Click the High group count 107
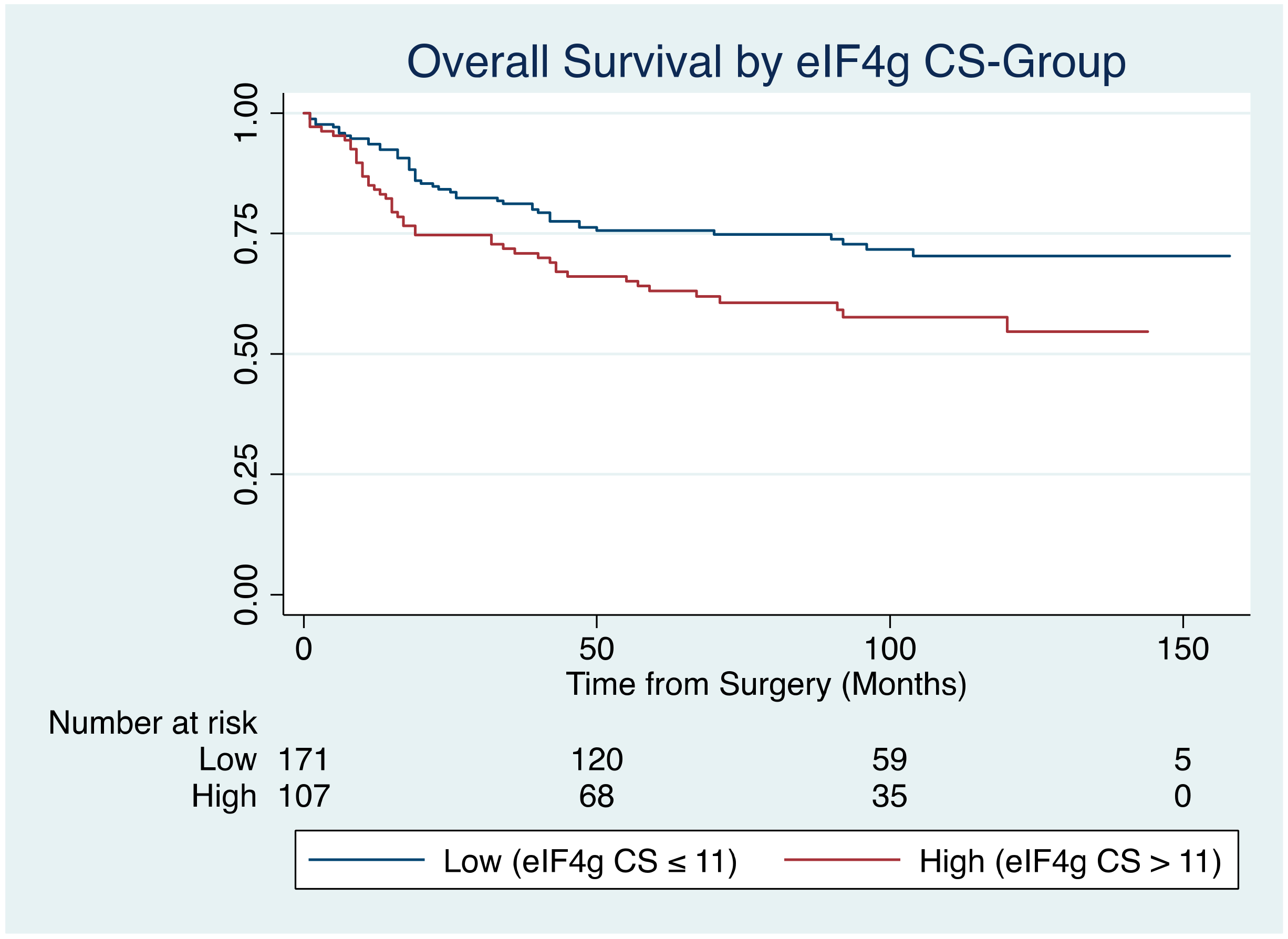The image size is (1288, 939). click(x=304, y=796)
